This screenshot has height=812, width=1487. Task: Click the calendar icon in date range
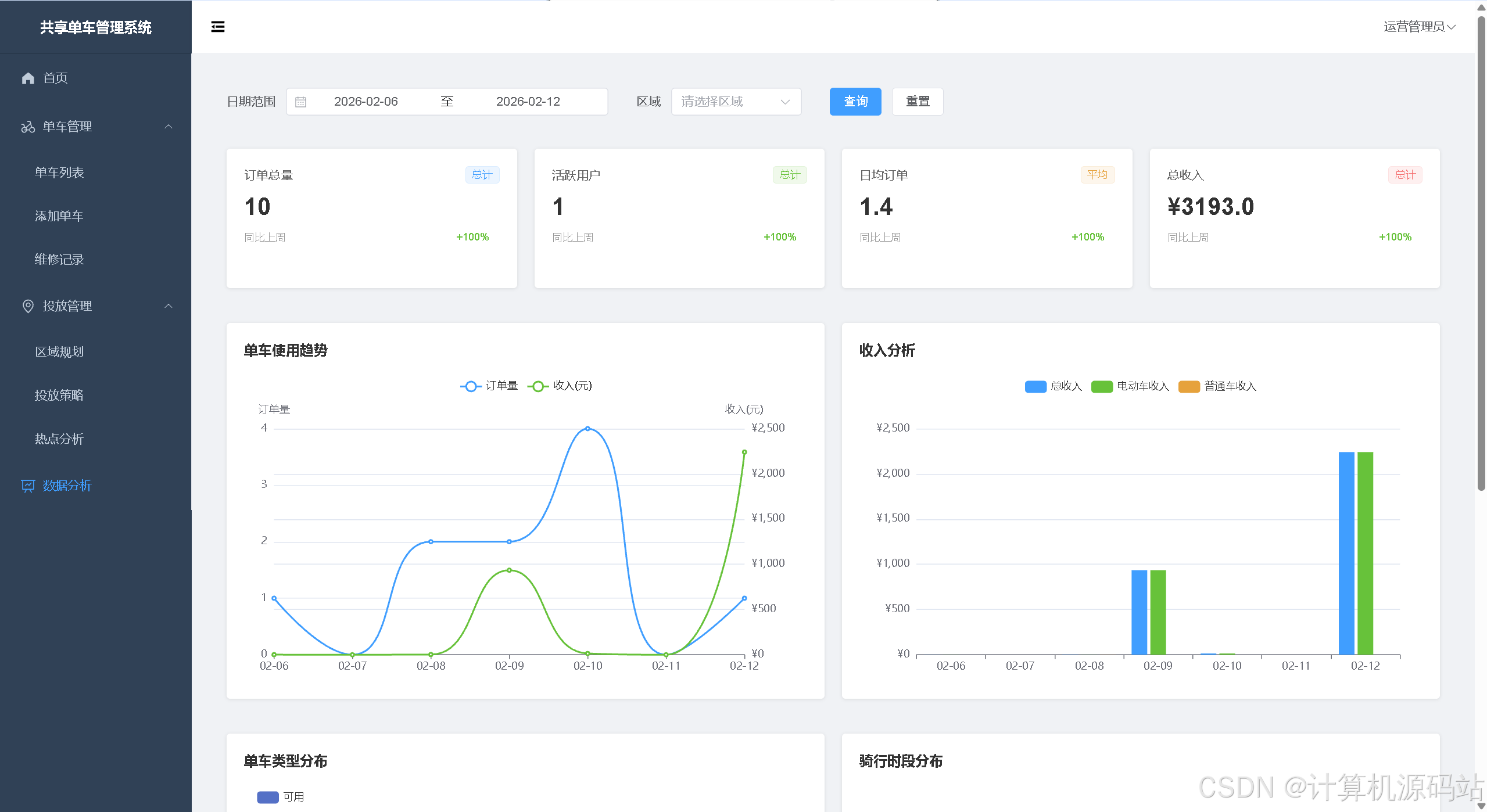(300, 102)
